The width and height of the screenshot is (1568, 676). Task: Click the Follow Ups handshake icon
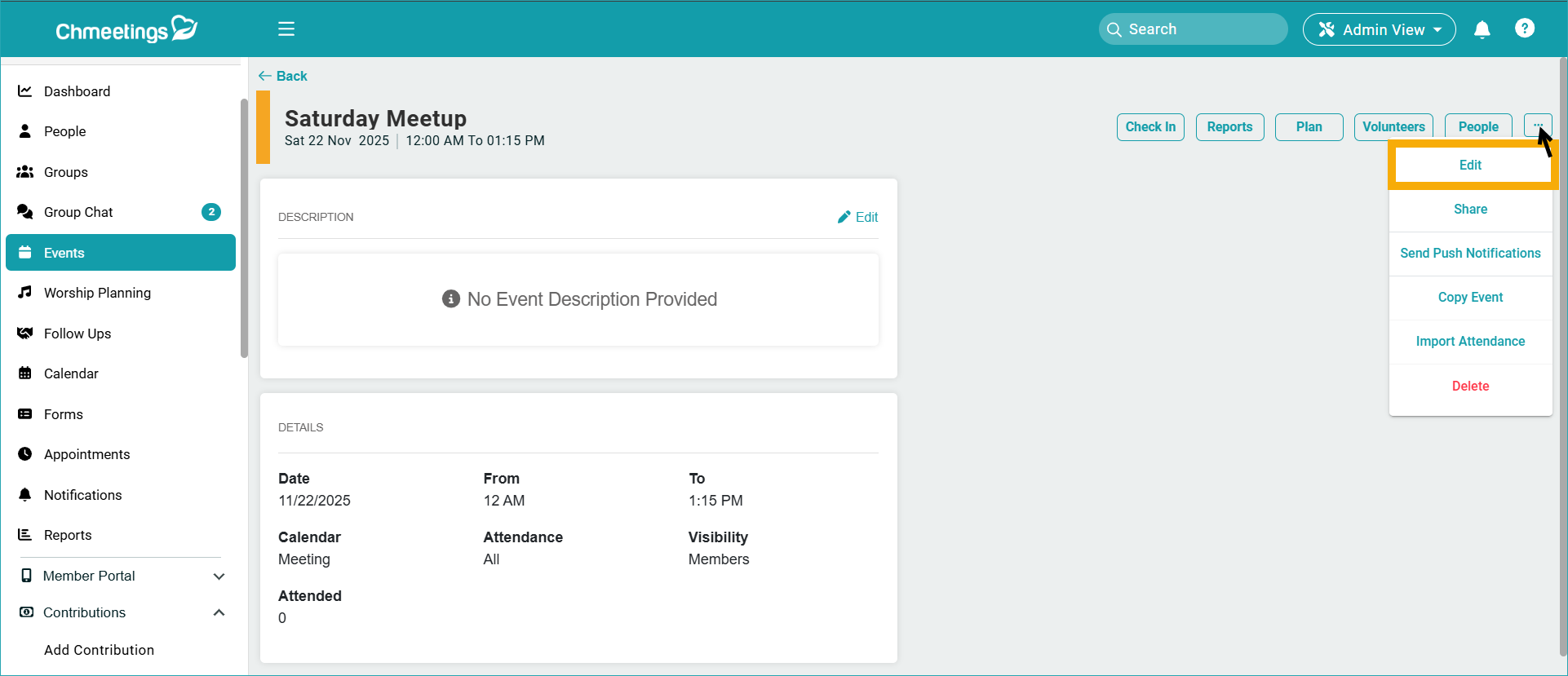pos(25,334)
